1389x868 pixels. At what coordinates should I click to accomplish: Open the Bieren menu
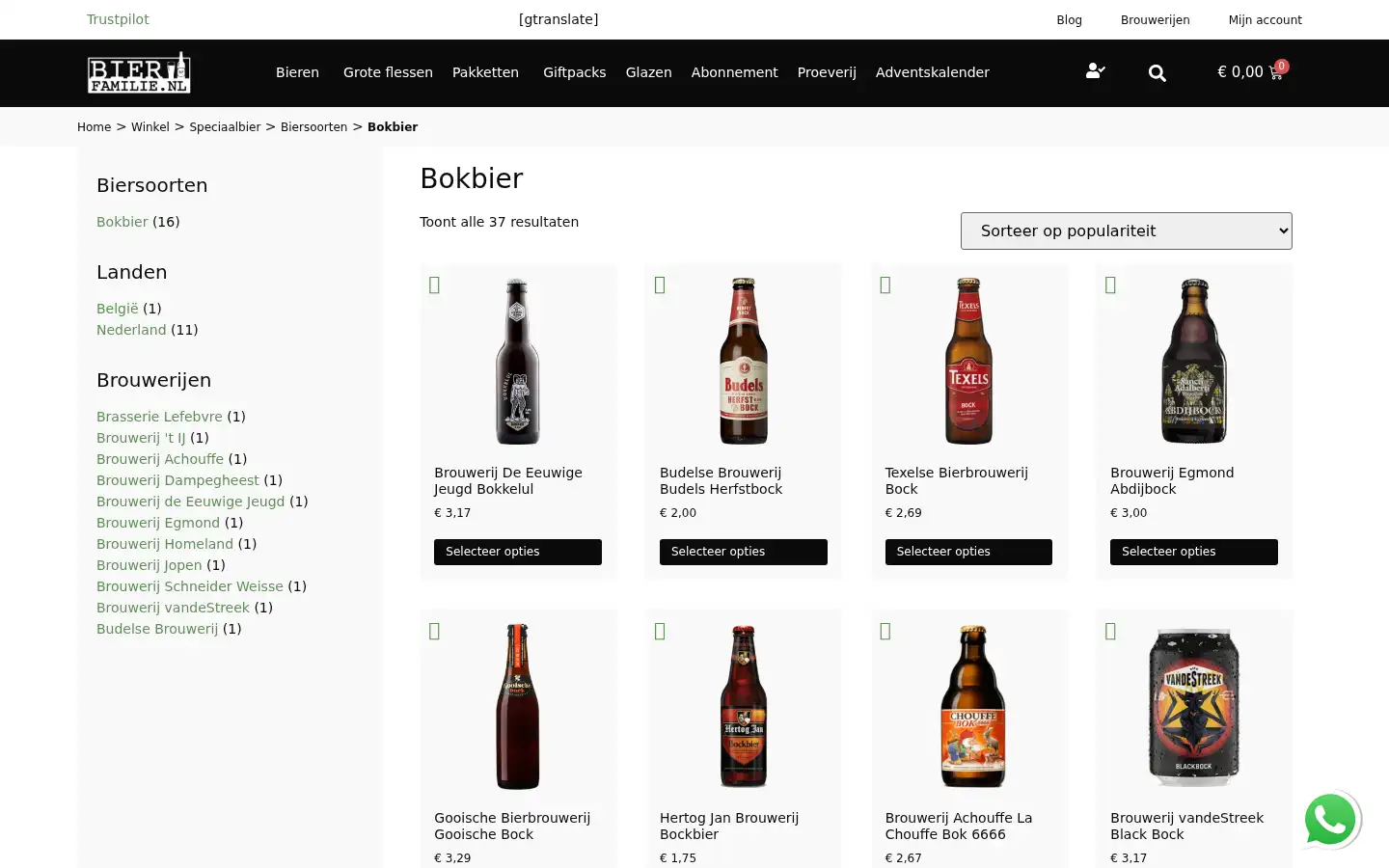(297, 72)
